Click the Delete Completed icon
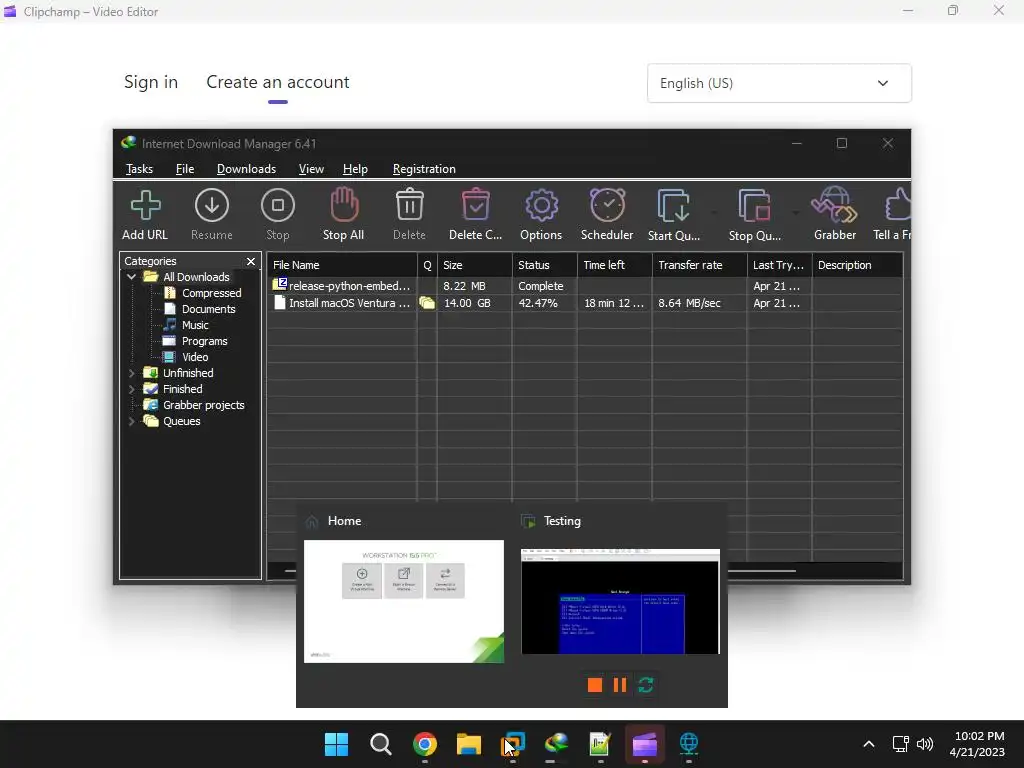The width and height of the screenshot is (1024, 768). click(x=475, y=215)
